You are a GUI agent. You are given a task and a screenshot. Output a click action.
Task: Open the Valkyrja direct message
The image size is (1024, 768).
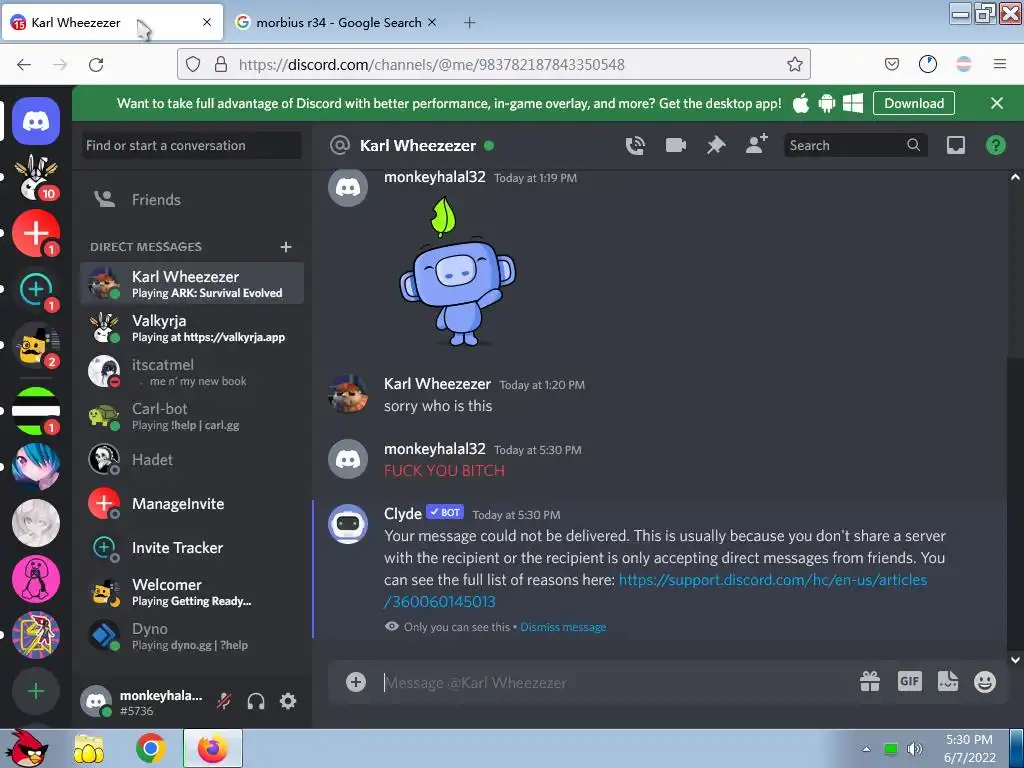click(192, 328)
